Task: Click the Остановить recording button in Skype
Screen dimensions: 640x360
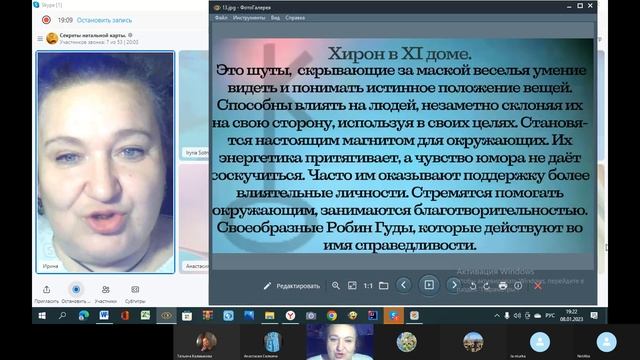Action: click(76, 289)
